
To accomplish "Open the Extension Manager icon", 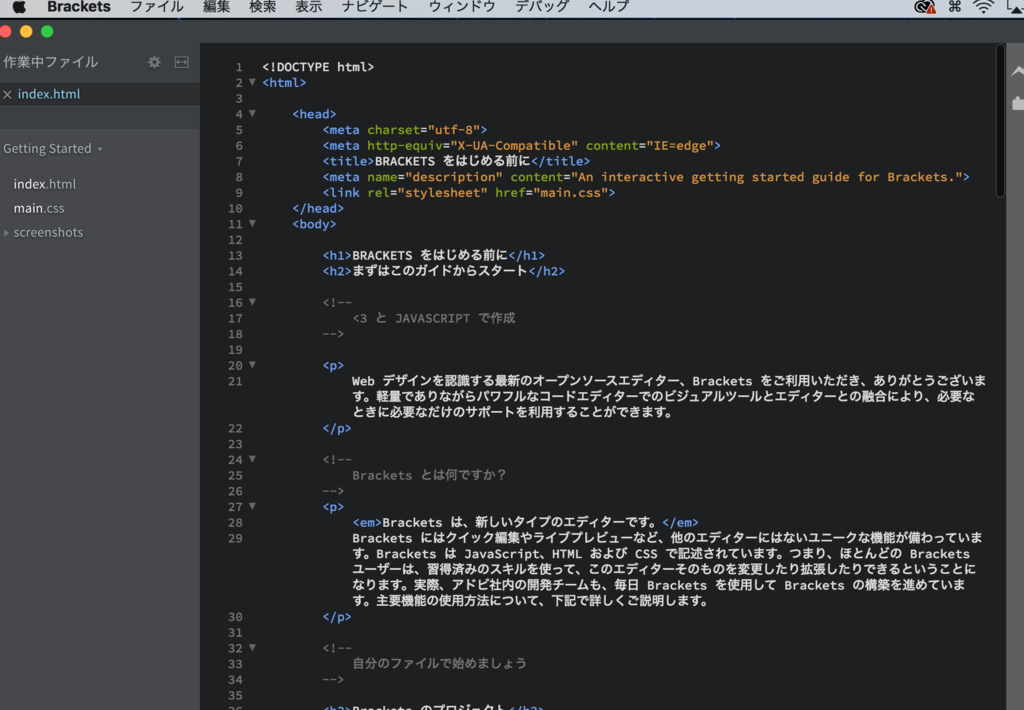I will pos(1017,103).
